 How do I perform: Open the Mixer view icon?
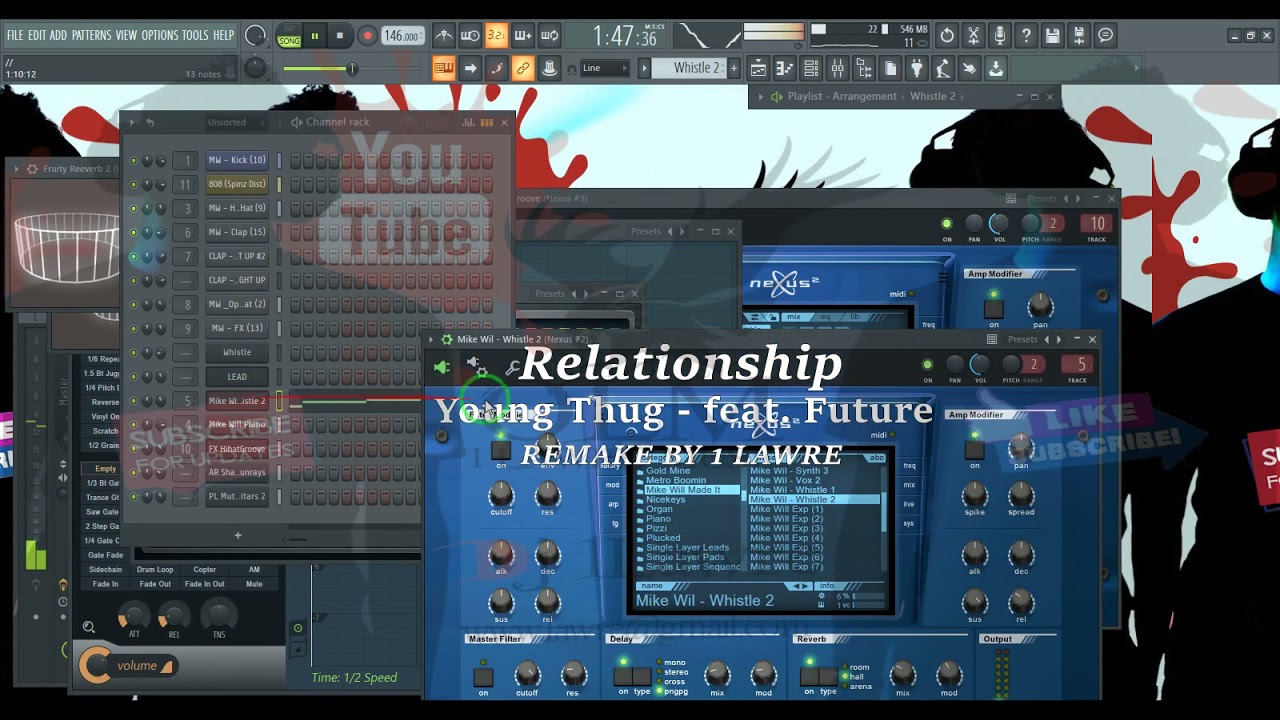click(x=838, y=68)
